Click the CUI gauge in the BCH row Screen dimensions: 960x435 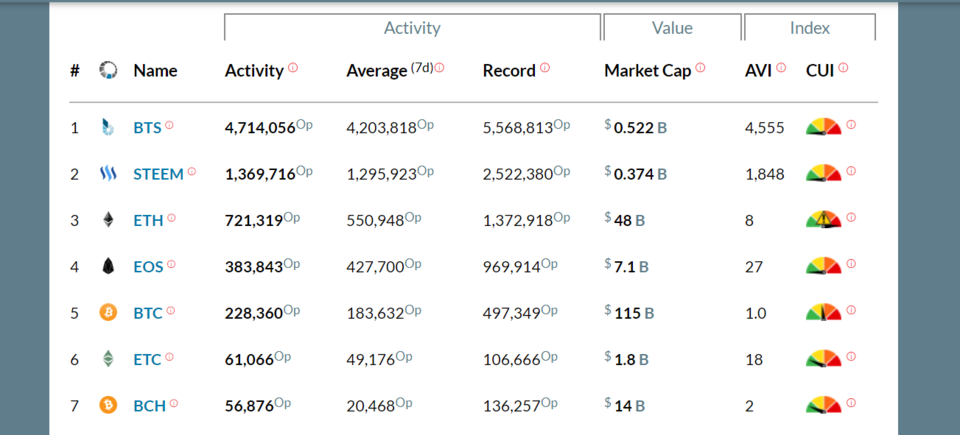click(x=823, y=405)
